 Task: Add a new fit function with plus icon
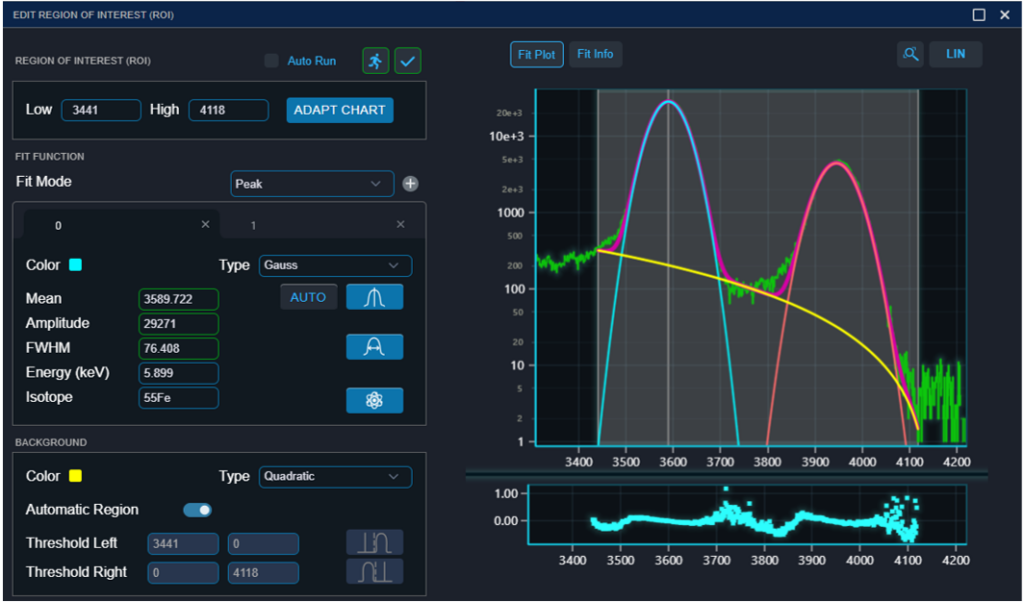coord(410,184)
